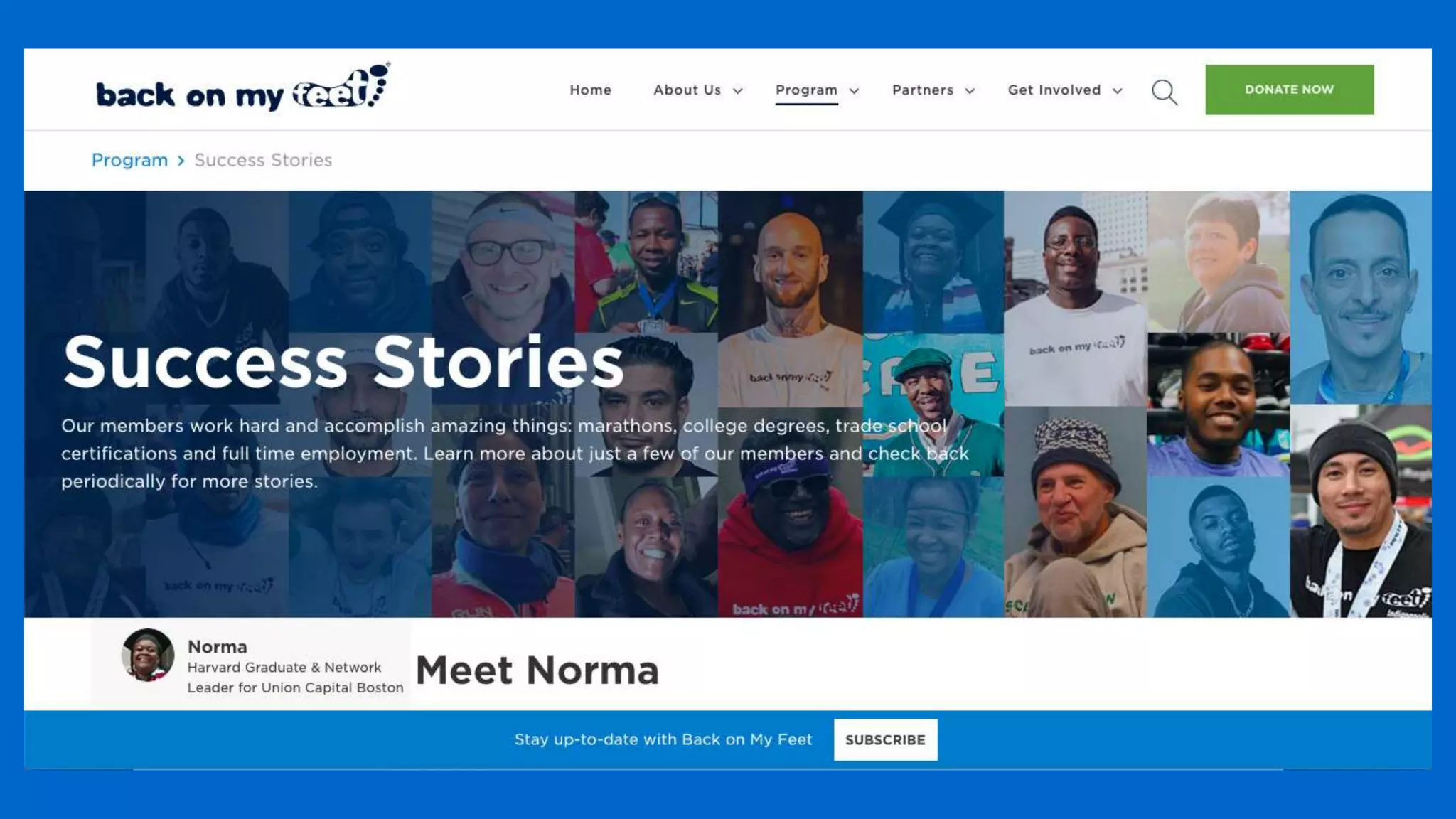Expand the About Us dropdown chevron
This screenshot has width=1456, height=819.
(x=738, y=91)
